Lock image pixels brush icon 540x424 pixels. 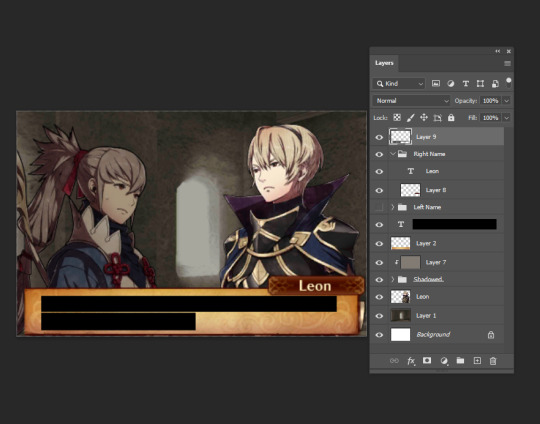pyautogui.click(x=410, y=118)
